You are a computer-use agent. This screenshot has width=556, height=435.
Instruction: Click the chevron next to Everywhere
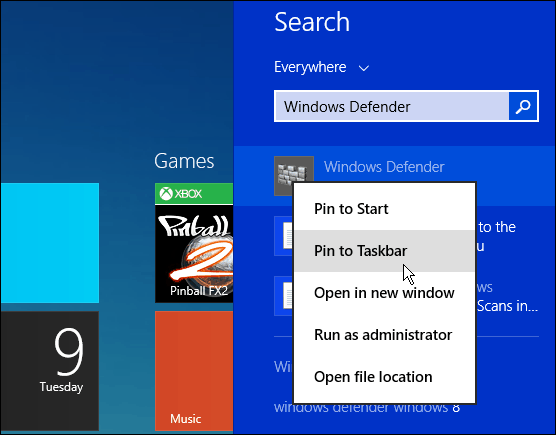tap(364, 68)
